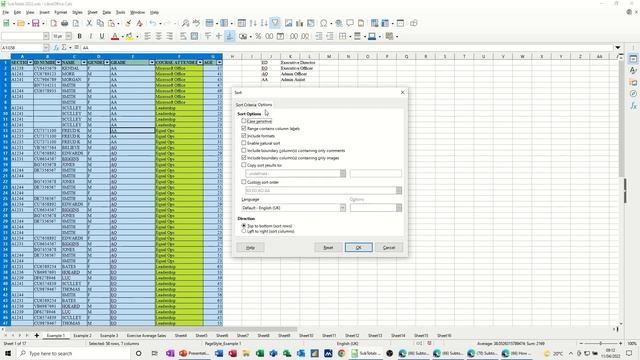Click the Clone formatting paintbrush icon
640x360 pixels.
click(x=128, y=23)
